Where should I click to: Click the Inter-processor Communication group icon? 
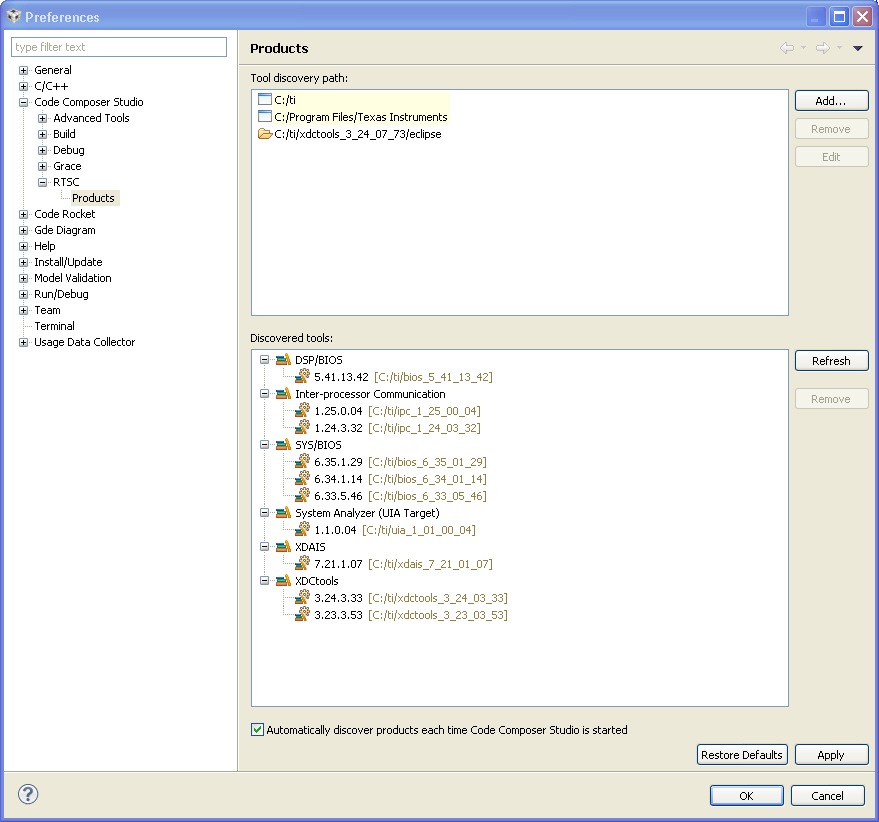pyautogui.click(x=283, y=394)
